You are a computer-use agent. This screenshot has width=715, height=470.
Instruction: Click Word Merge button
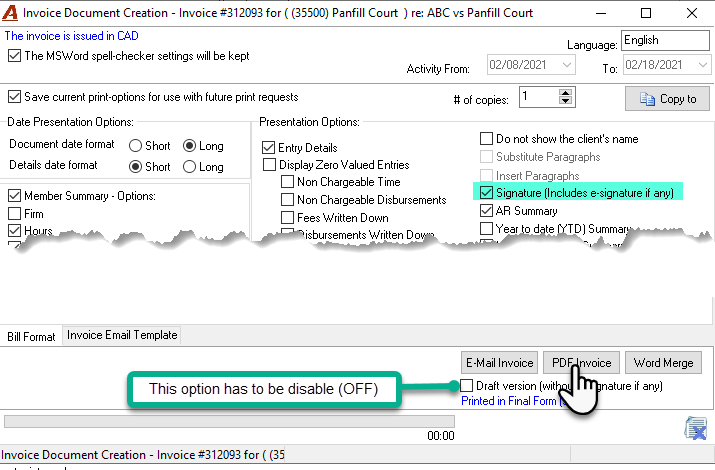click(663, 363)
